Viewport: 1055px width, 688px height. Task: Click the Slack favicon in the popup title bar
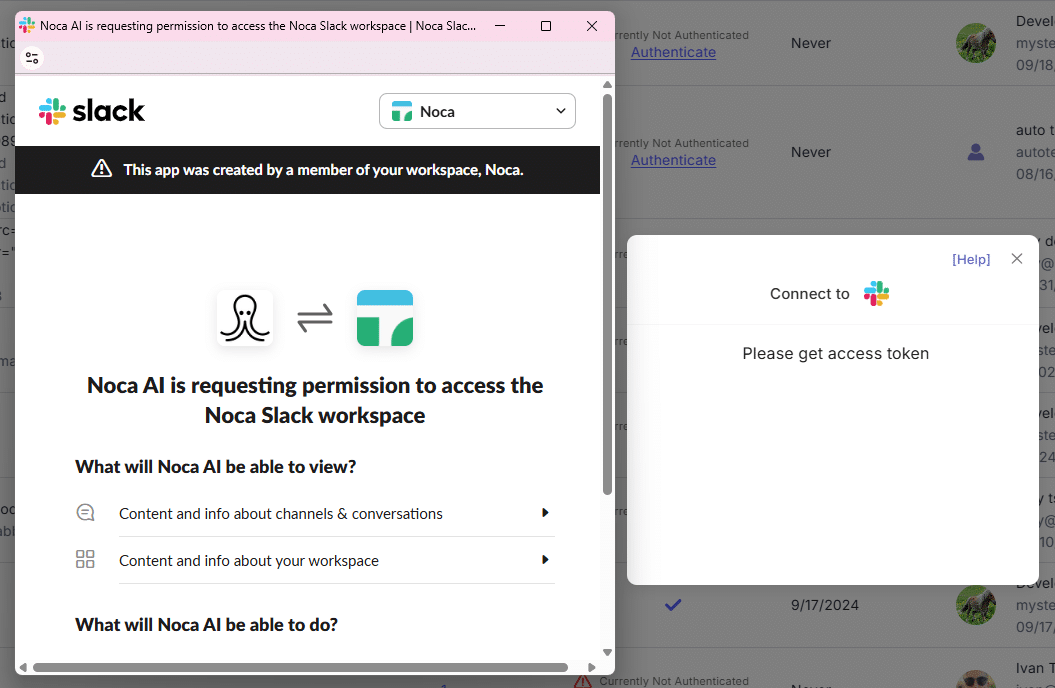[x=27, y=26]
